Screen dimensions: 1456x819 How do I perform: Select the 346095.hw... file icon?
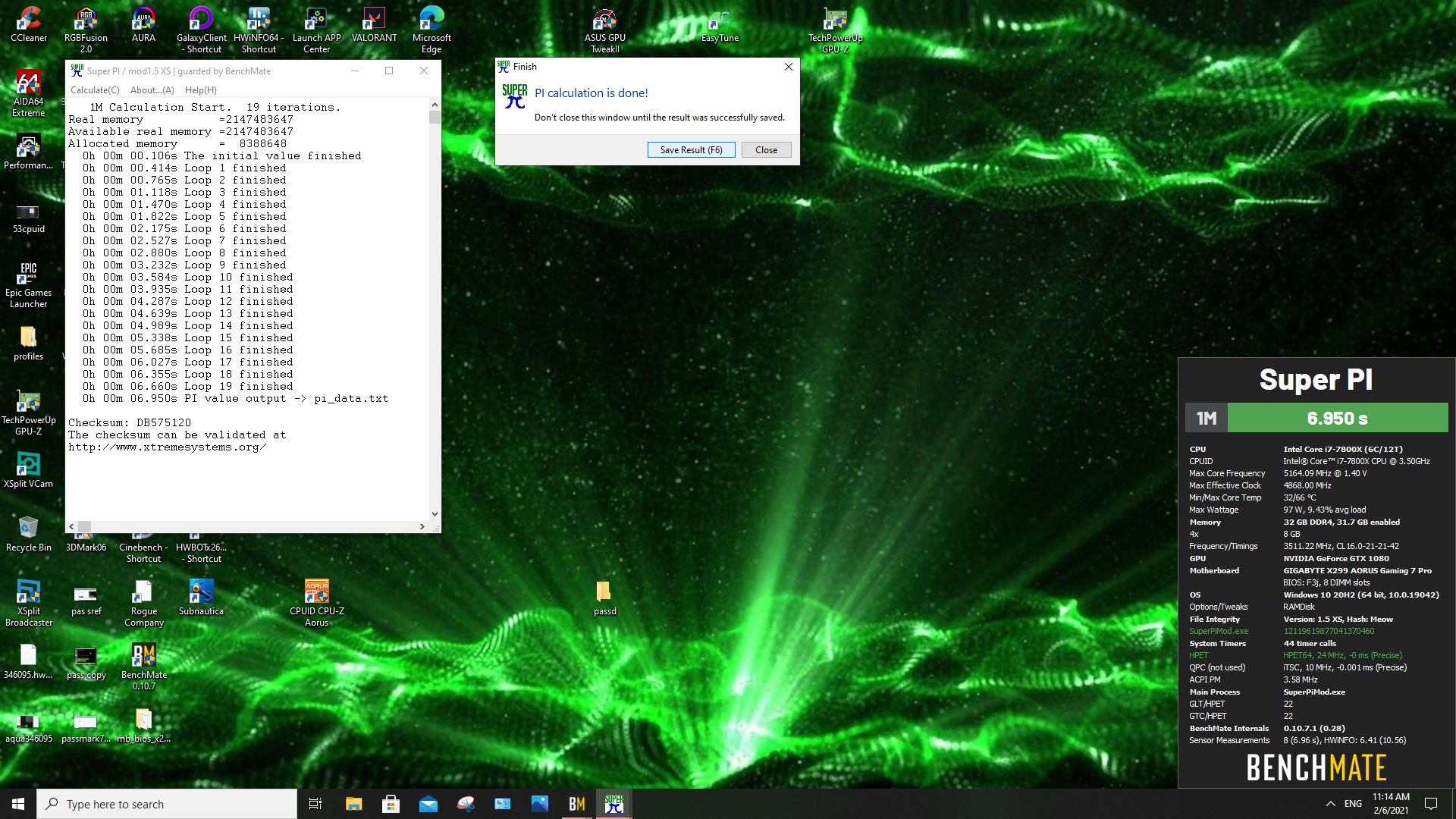coord(29,661)
